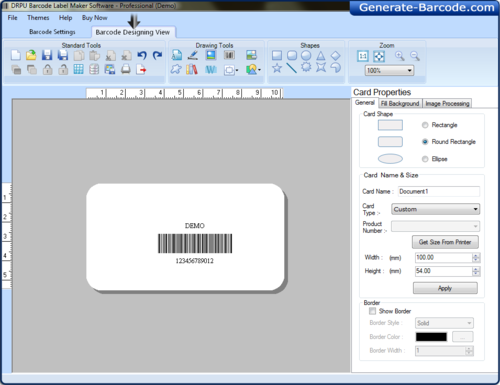Open the 100% zoom level dropdown
500x385 pixels.
tap(389, 70)
